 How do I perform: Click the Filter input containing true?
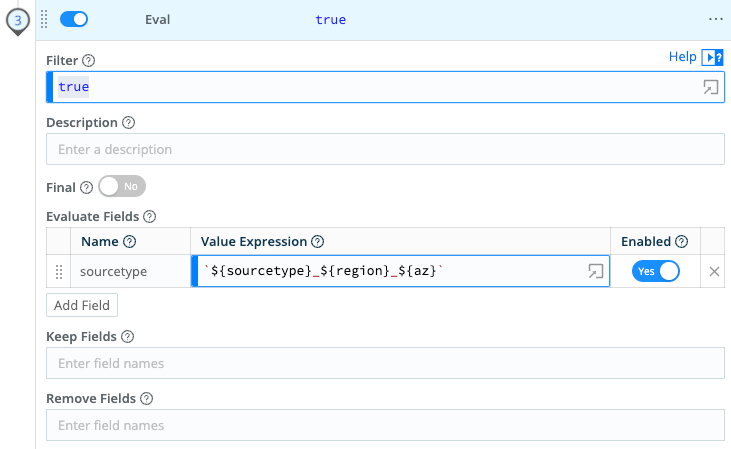370,87
